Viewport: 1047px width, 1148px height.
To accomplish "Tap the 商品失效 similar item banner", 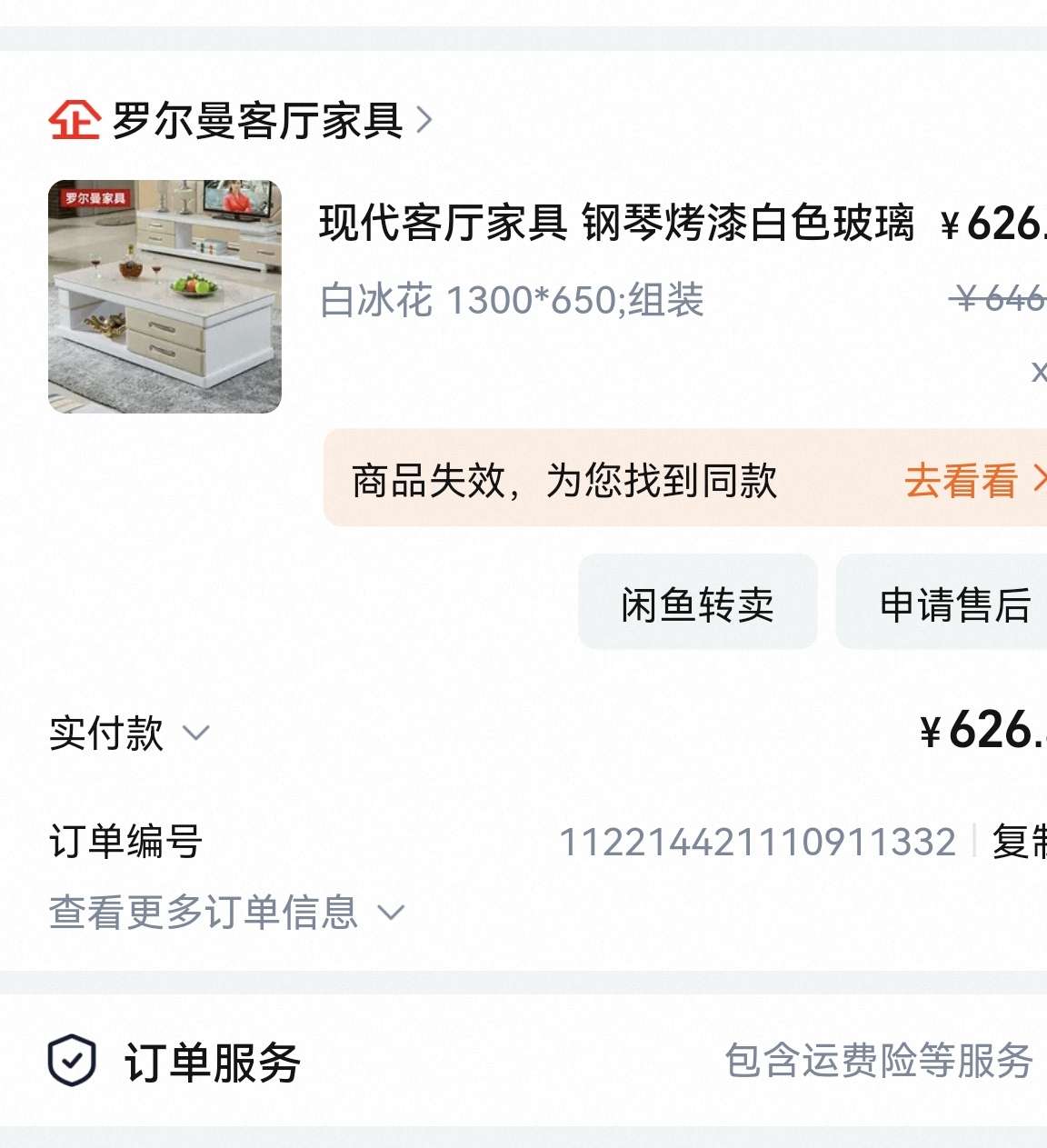I will tap(685, 478).
